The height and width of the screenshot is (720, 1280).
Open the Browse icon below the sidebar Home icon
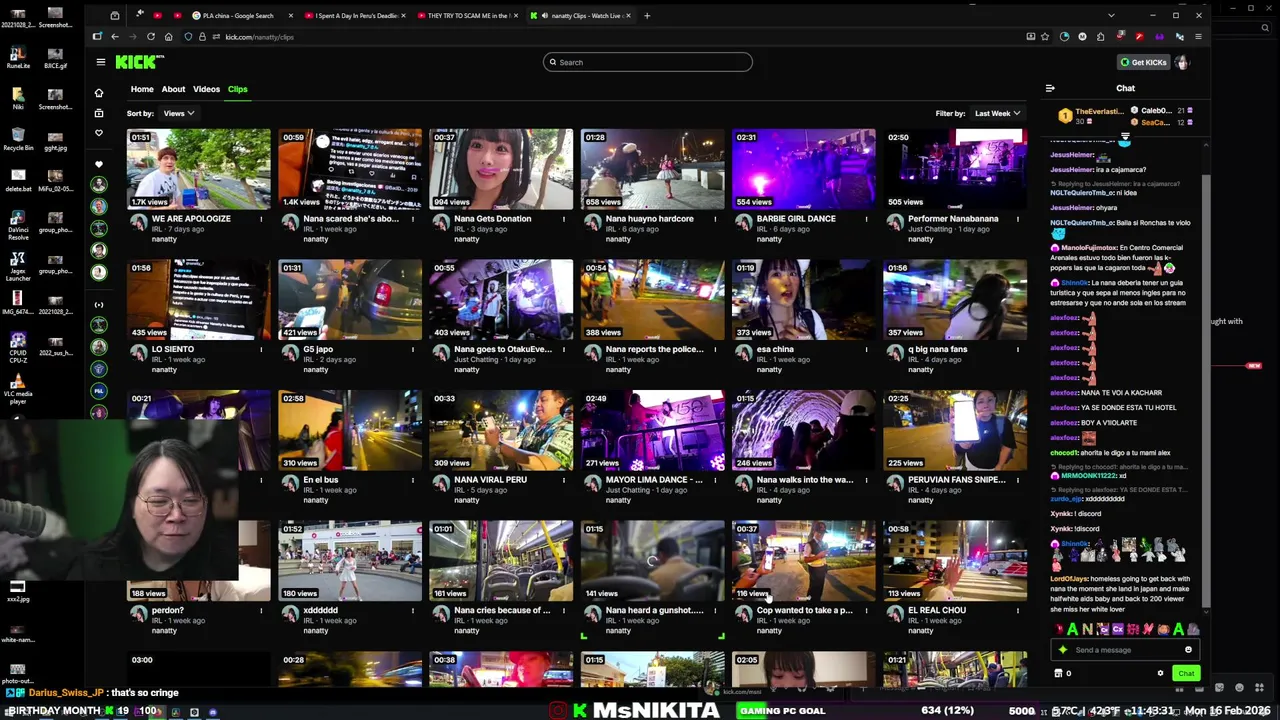[x=98, y=112]
